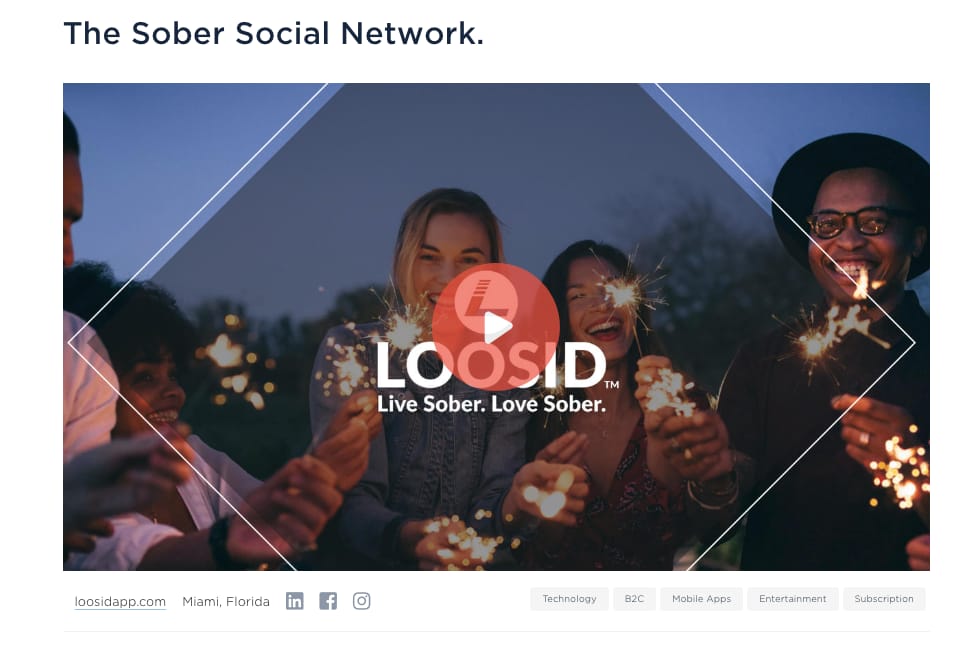Open the company LinkedIn page icon

294,601
